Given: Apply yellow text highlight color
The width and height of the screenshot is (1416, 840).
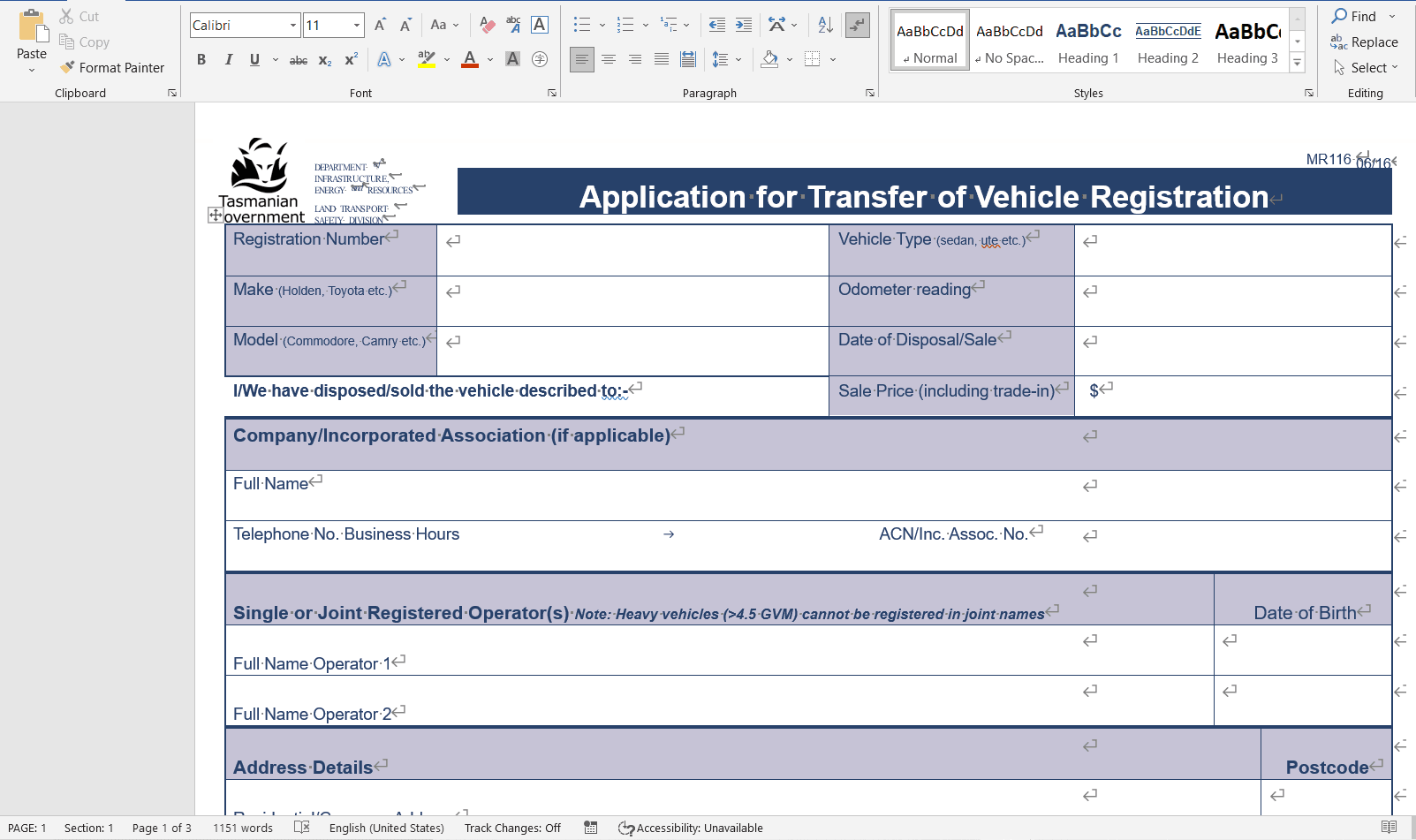Looking at the screenshot, I should tap(427, 59).
